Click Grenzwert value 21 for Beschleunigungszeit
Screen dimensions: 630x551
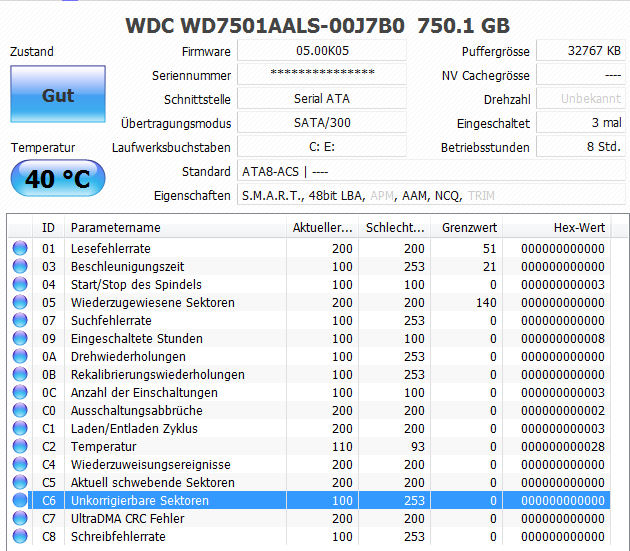489,267
